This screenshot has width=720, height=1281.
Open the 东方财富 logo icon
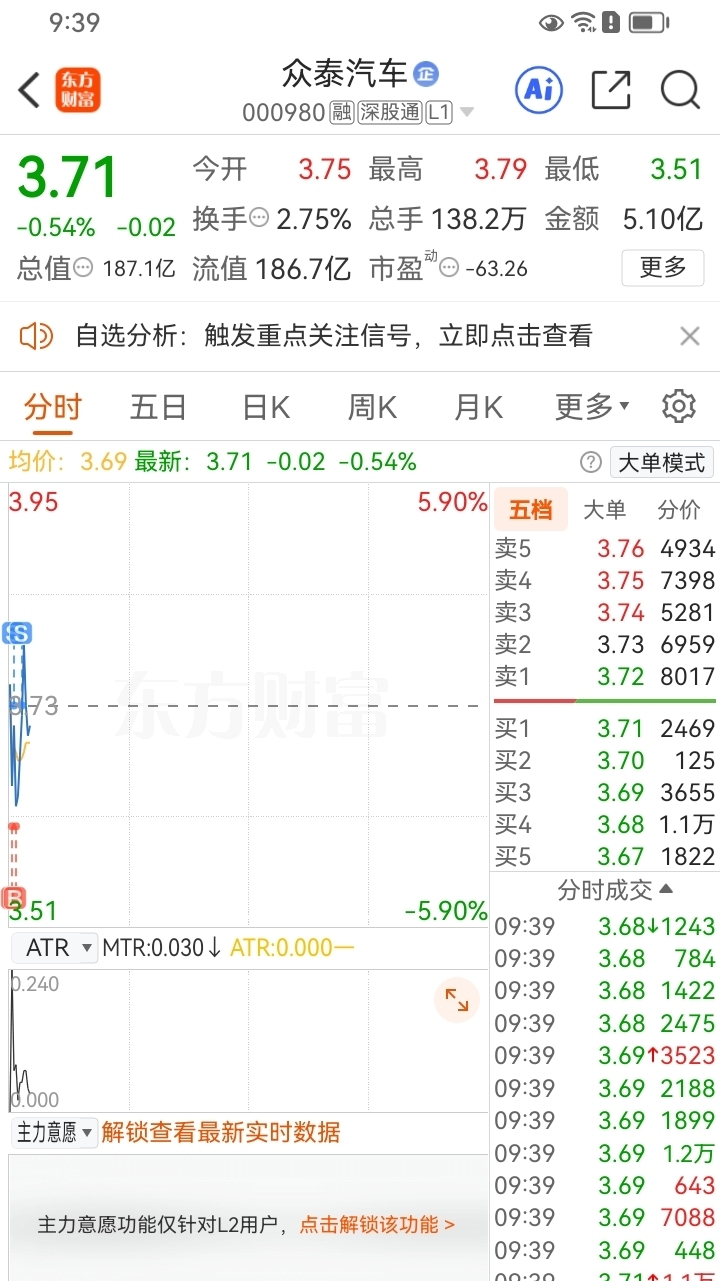click(x=78, y=91)
